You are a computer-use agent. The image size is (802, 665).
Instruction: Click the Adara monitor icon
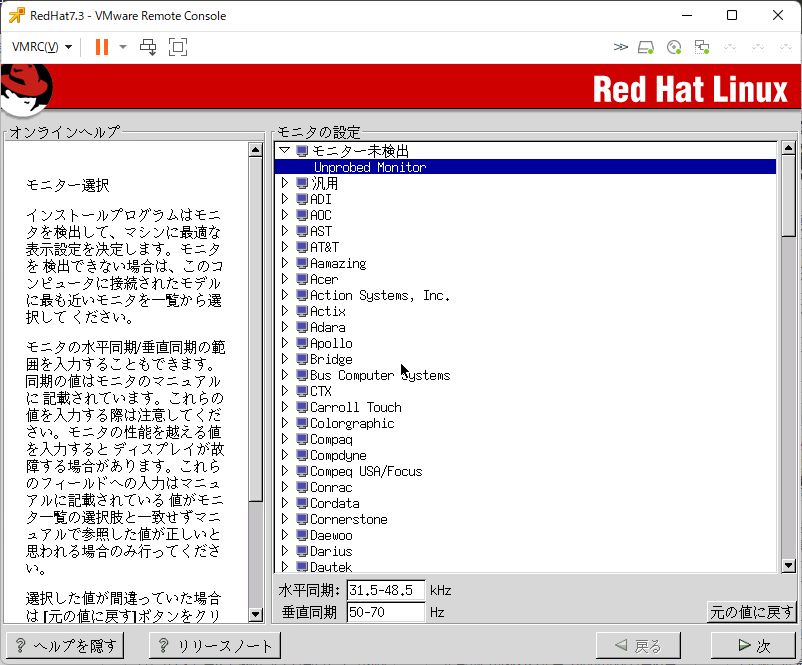(302, 327)
